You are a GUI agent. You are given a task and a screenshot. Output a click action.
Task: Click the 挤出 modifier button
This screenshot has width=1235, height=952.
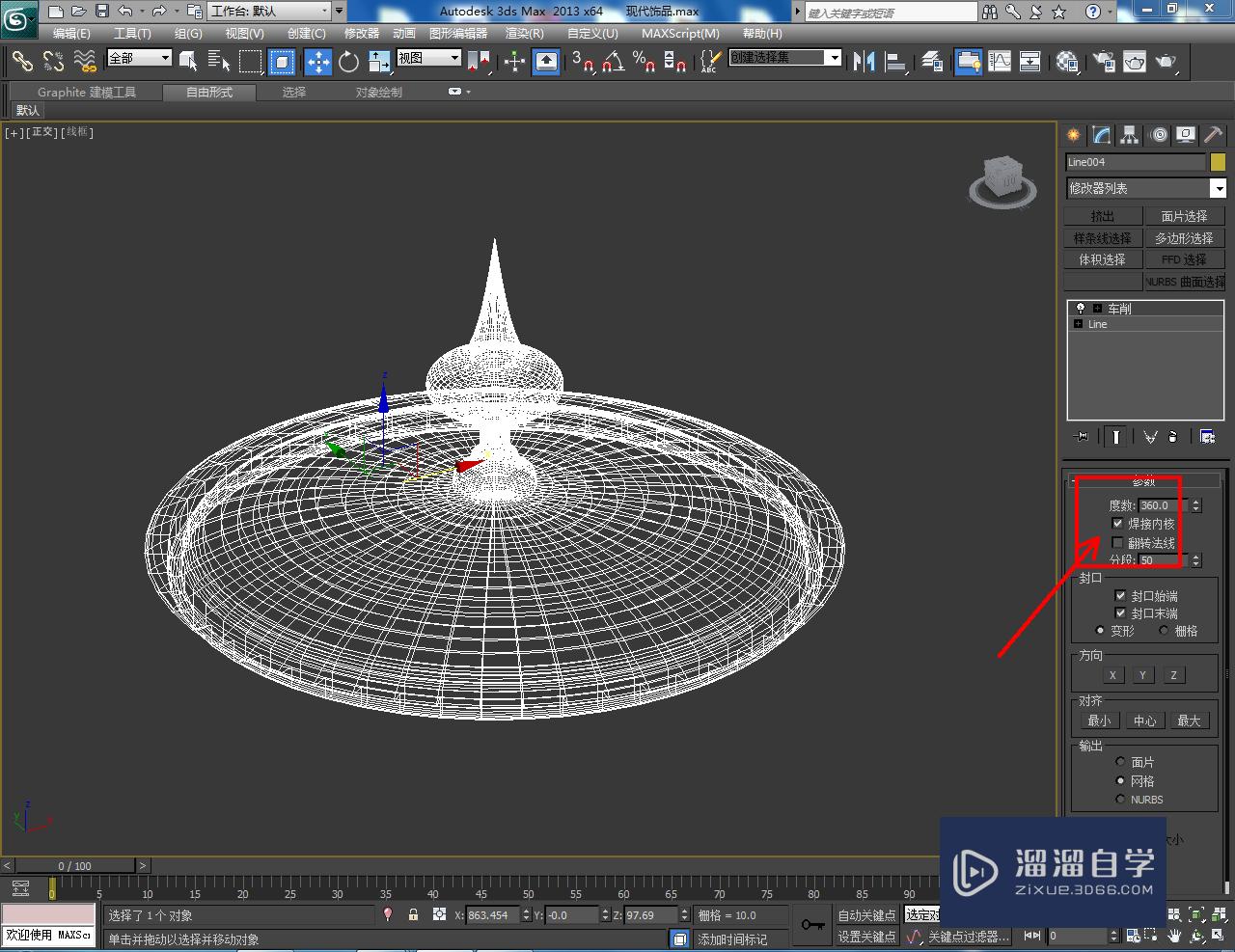tap(1102, 216)
